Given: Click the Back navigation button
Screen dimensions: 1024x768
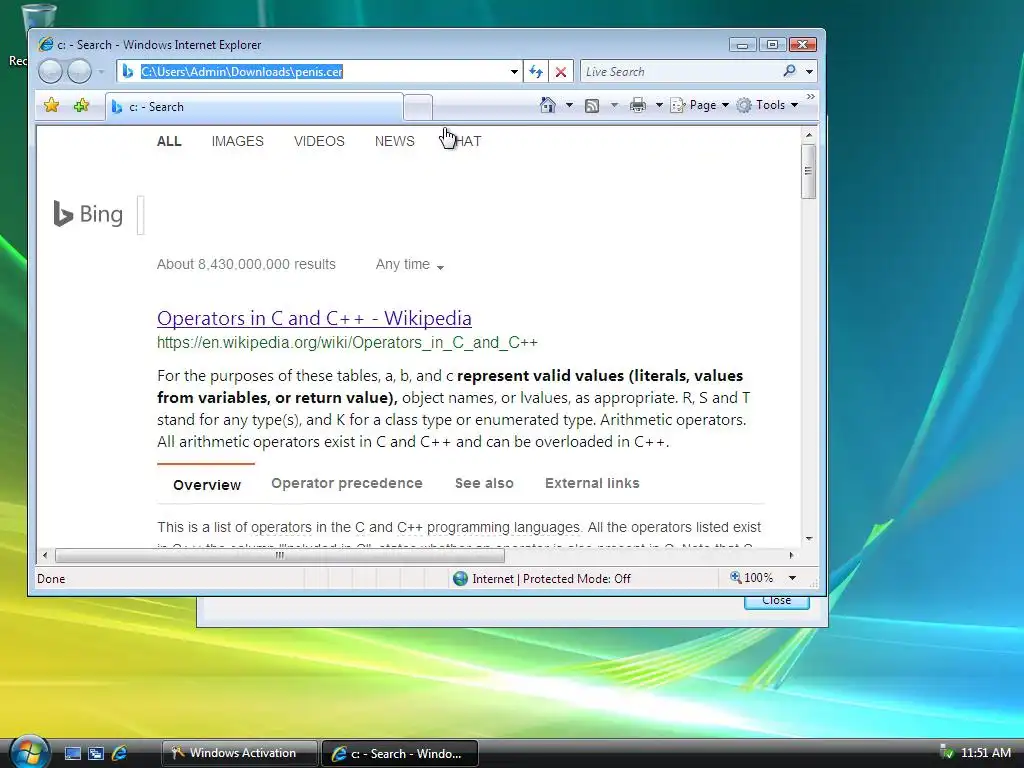Looking at the screenshot, I should tap(50, 71).
